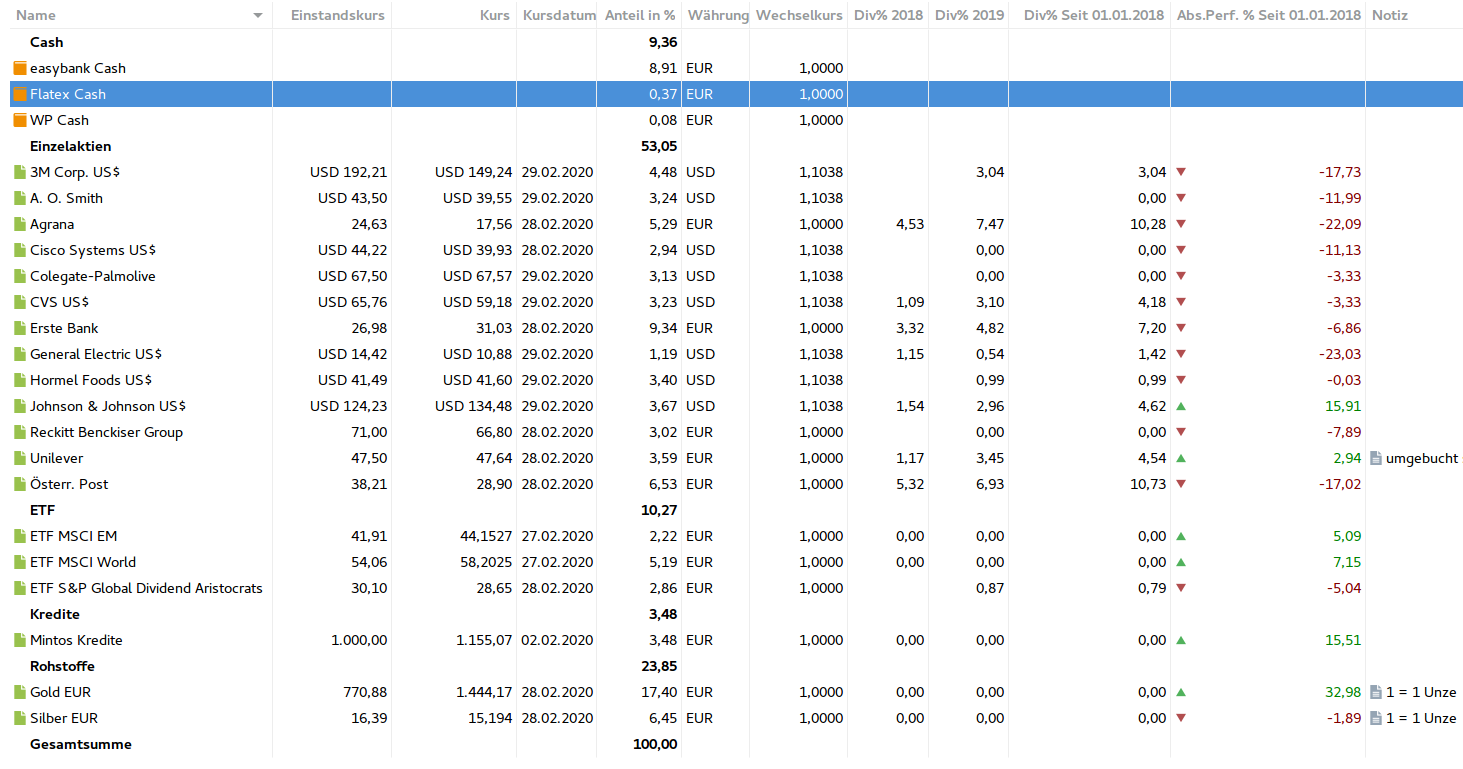Click the green security icon for CVS US$
Screen dimensions: 1463x769
pos(20,302)
